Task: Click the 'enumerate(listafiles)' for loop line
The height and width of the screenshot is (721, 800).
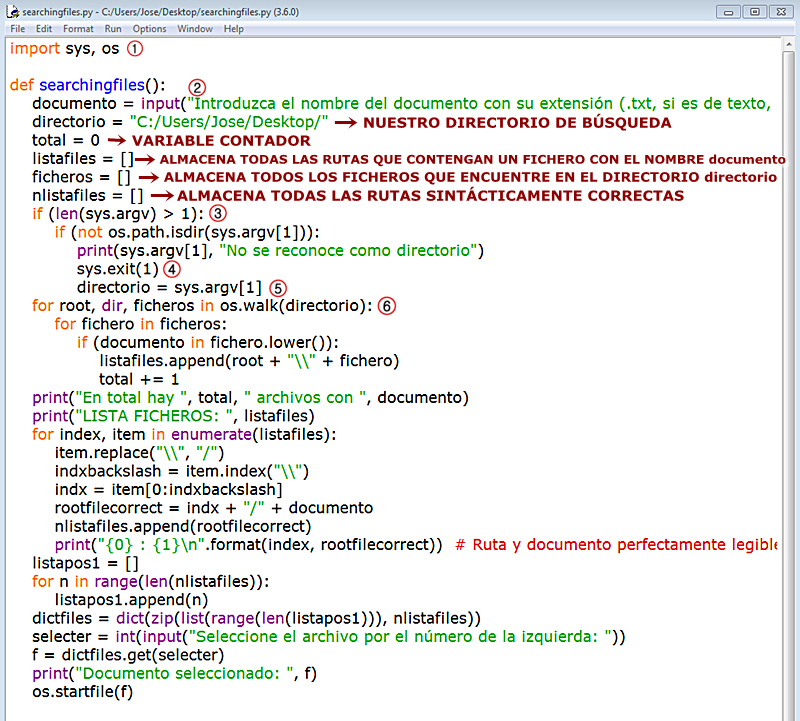Action: click(x=184, y=434)
